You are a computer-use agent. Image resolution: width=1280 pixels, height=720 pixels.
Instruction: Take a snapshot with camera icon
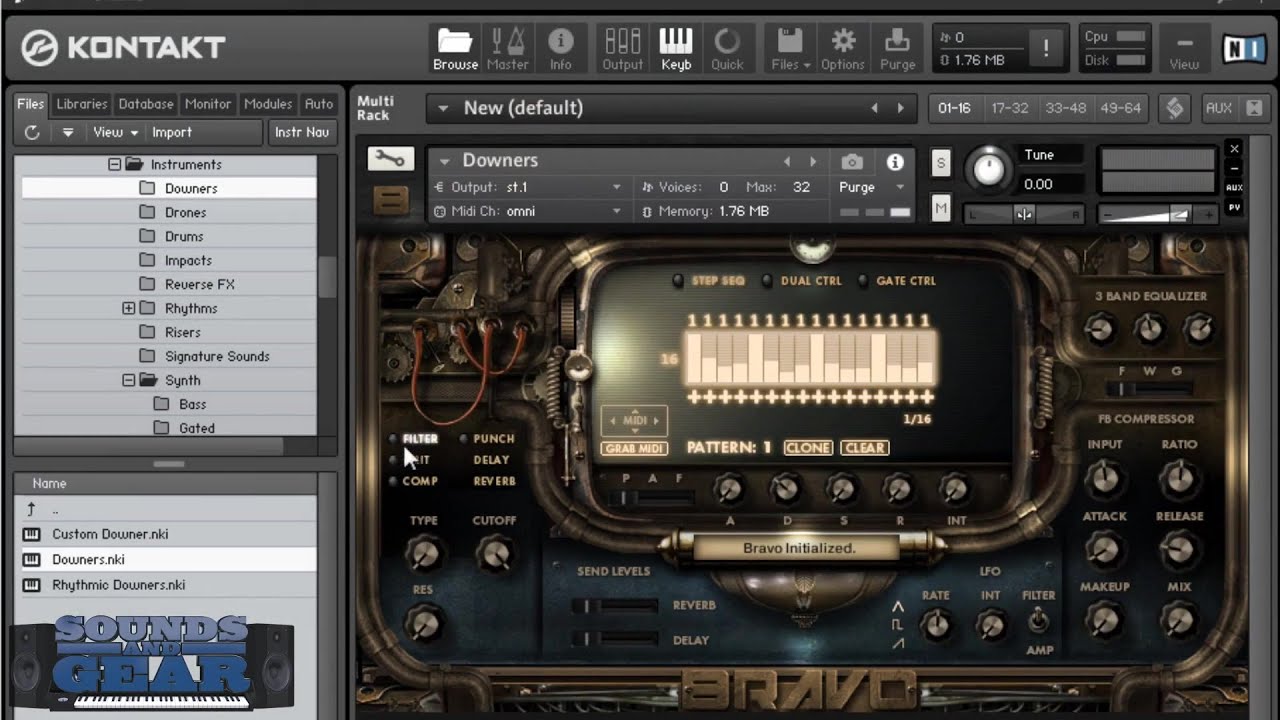(852, 161)
